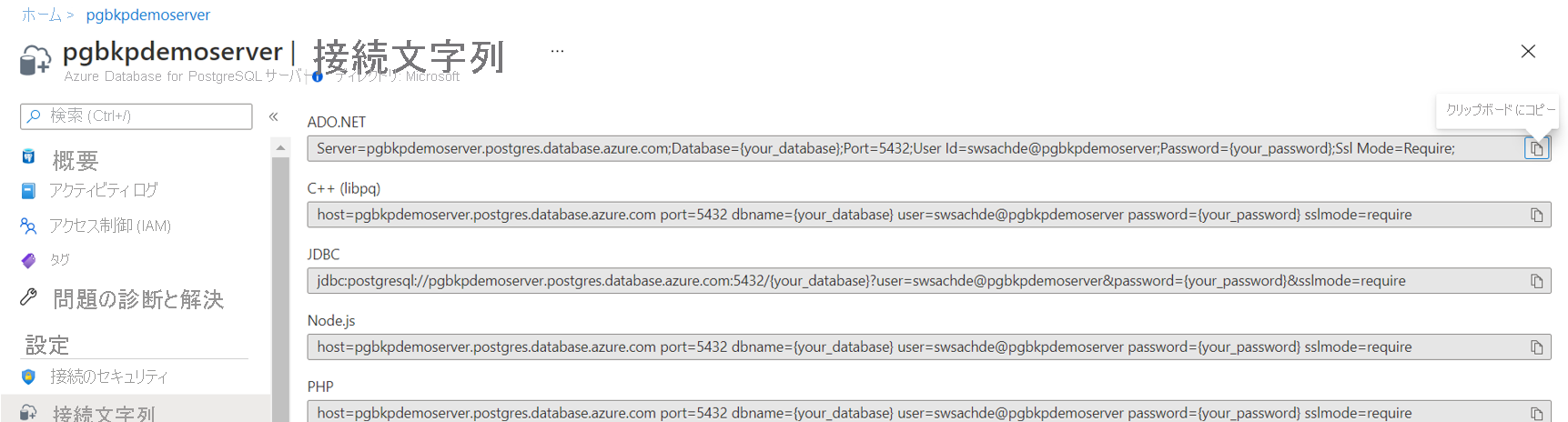Click pgbkpdemoserver breadcrumb link
The image size is (1568, 422).
click(x=147, y=15)
